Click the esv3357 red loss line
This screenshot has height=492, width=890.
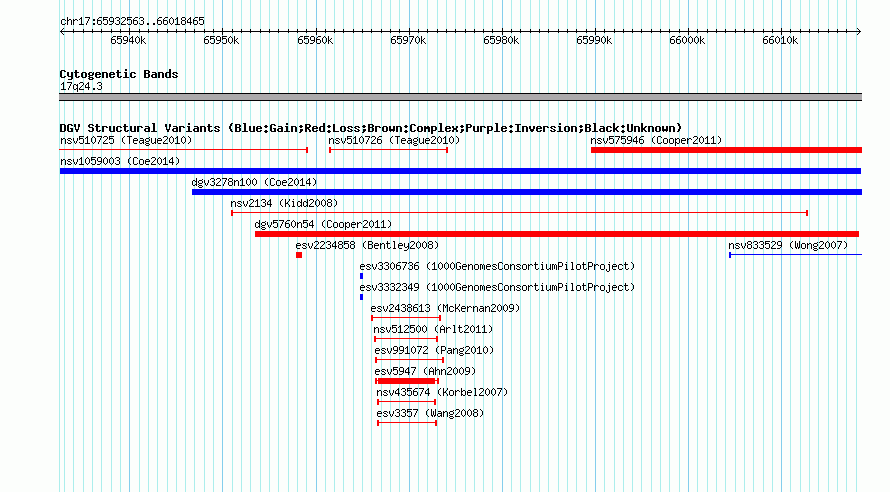point(407,423)
